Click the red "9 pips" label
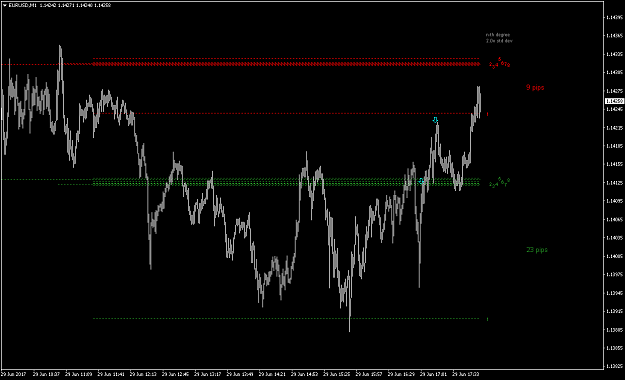The image size is (625, 380). tap(535, 87)
